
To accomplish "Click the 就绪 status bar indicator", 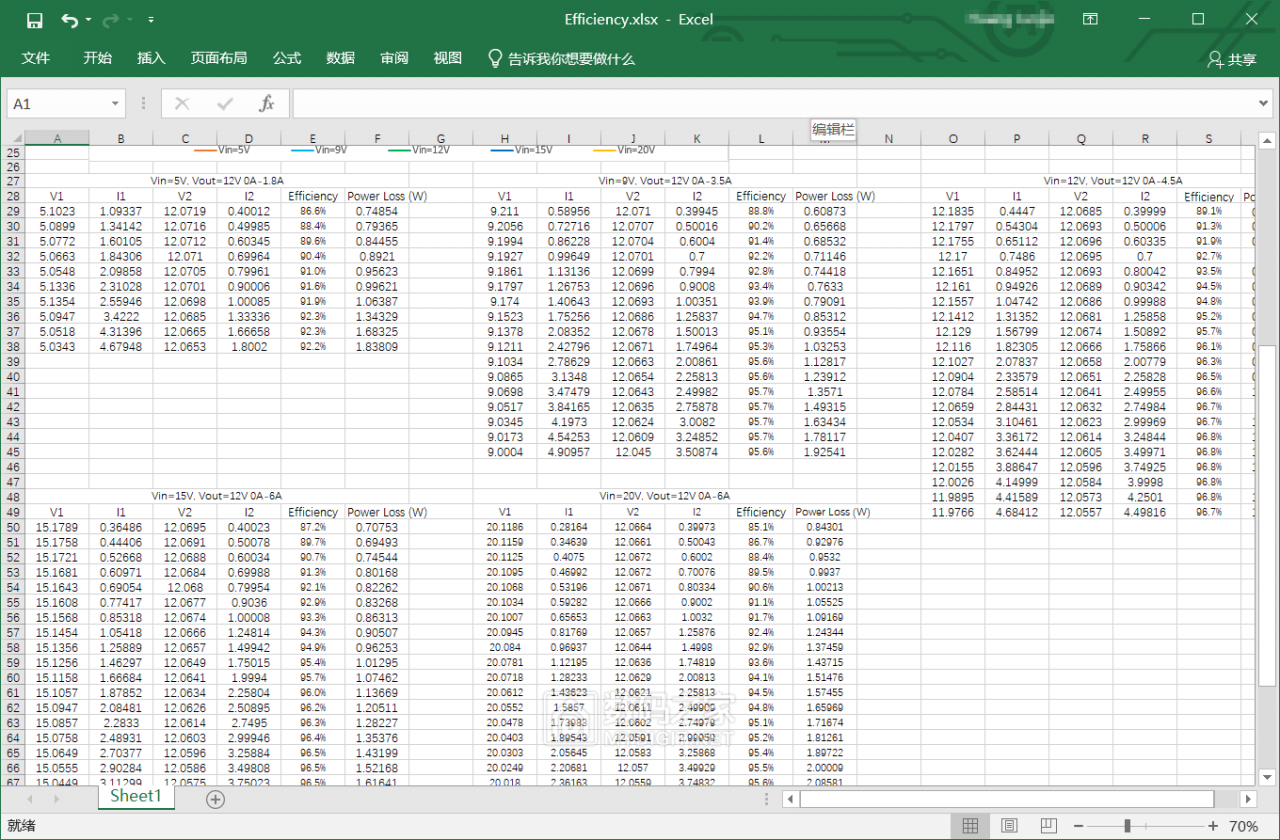I will (x=21, y=826).
